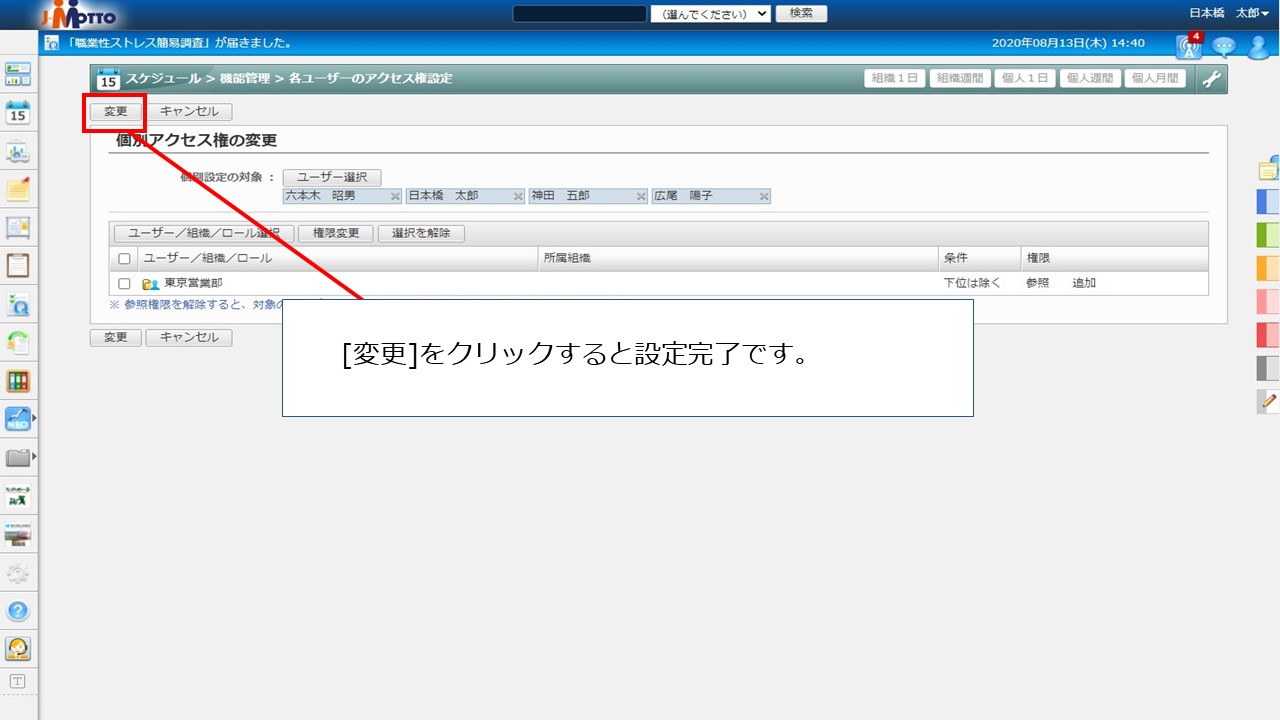Viewport: 1280px width, 720px height.
Task: Check the 東京営業部 row checkbox
Action: (x=125, y=284)
